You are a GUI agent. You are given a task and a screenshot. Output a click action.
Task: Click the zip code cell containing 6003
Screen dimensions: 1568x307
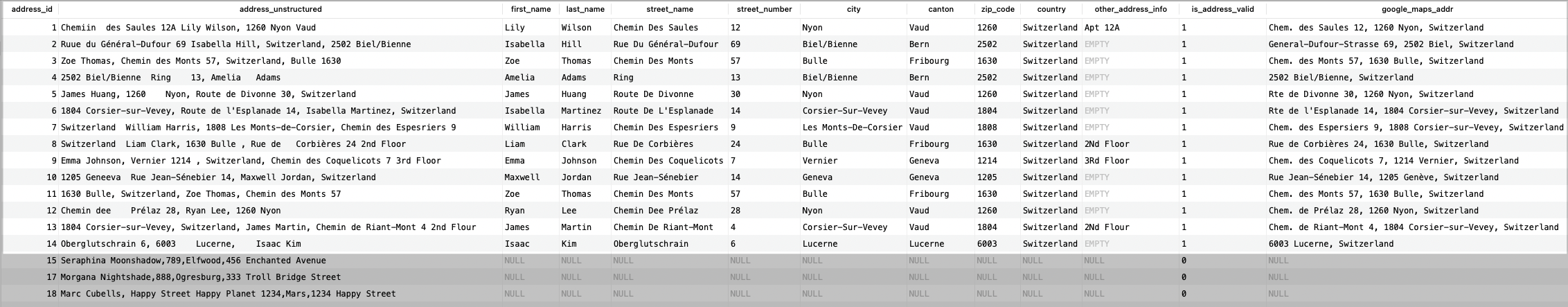point(987,244)
